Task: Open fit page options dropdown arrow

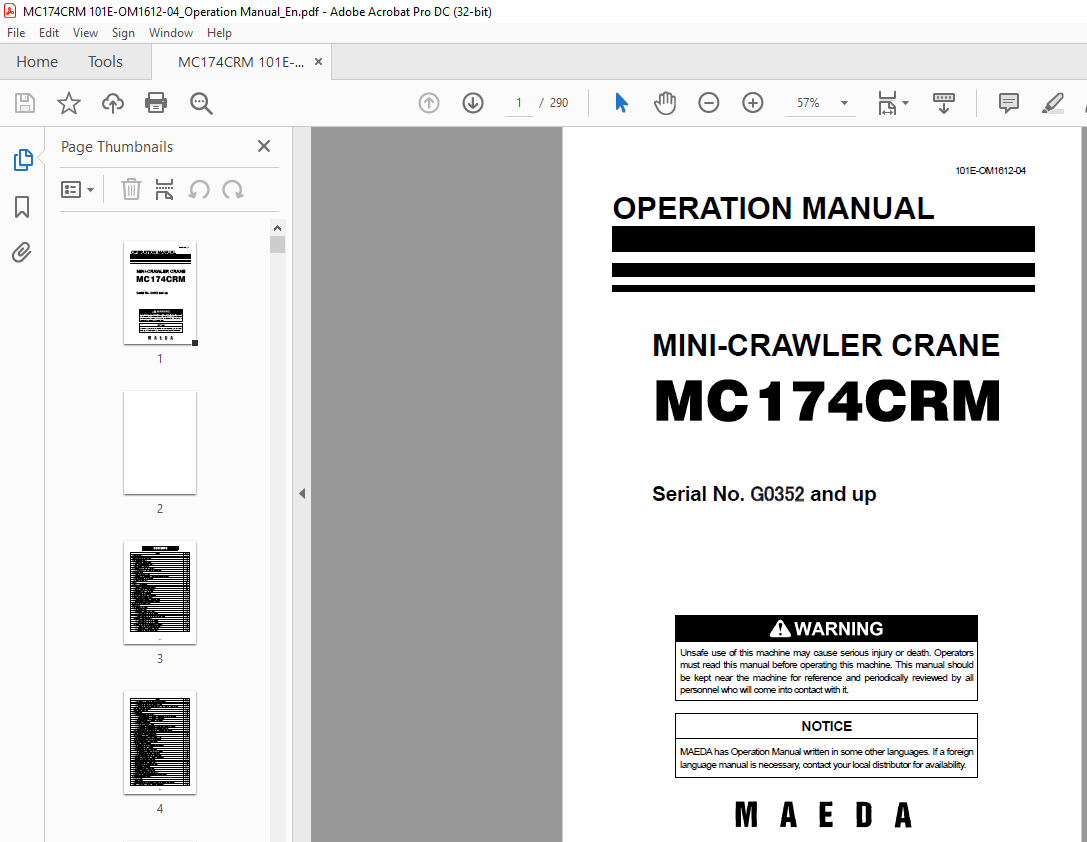Action: (x=905, y=103)
